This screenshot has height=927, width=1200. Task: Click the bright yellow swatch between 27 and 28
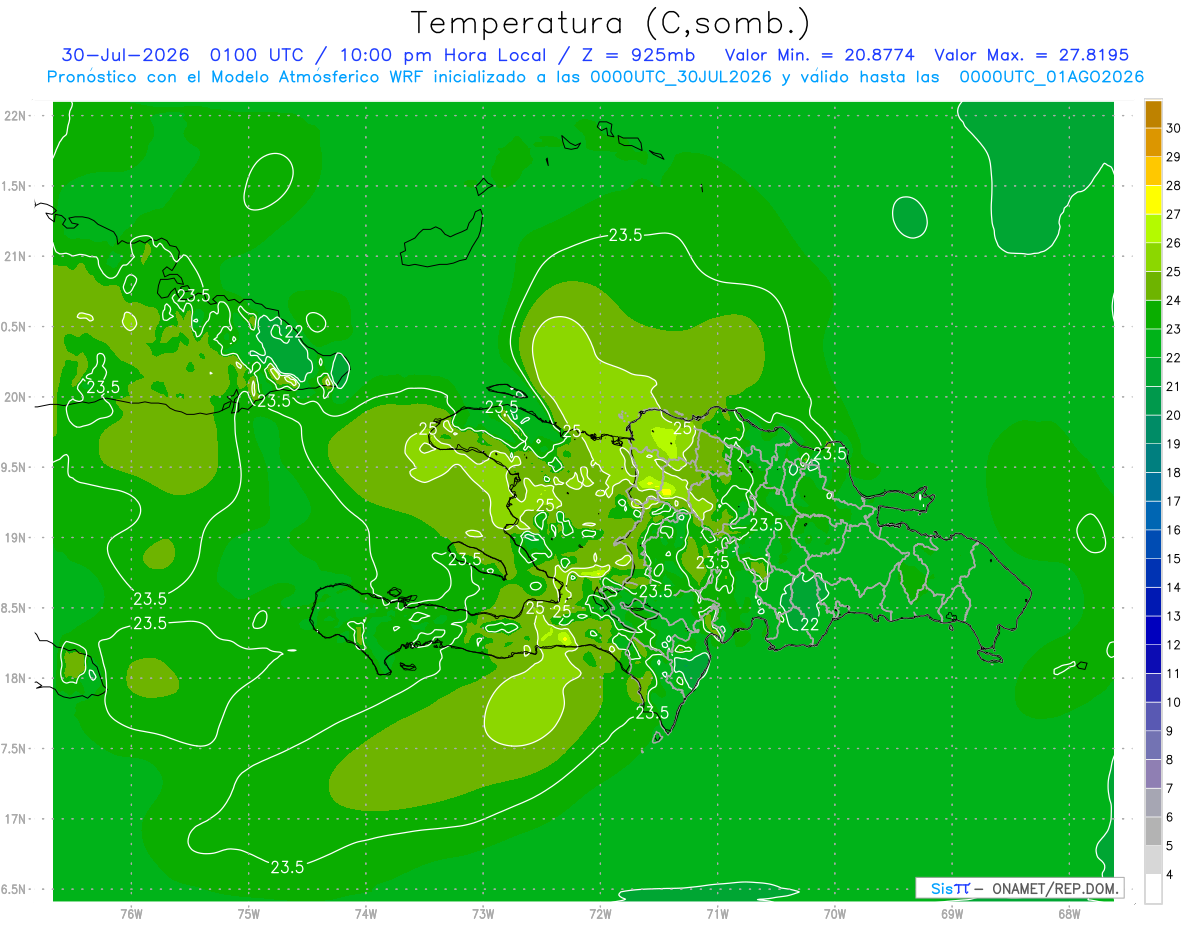coord(1153,200)
